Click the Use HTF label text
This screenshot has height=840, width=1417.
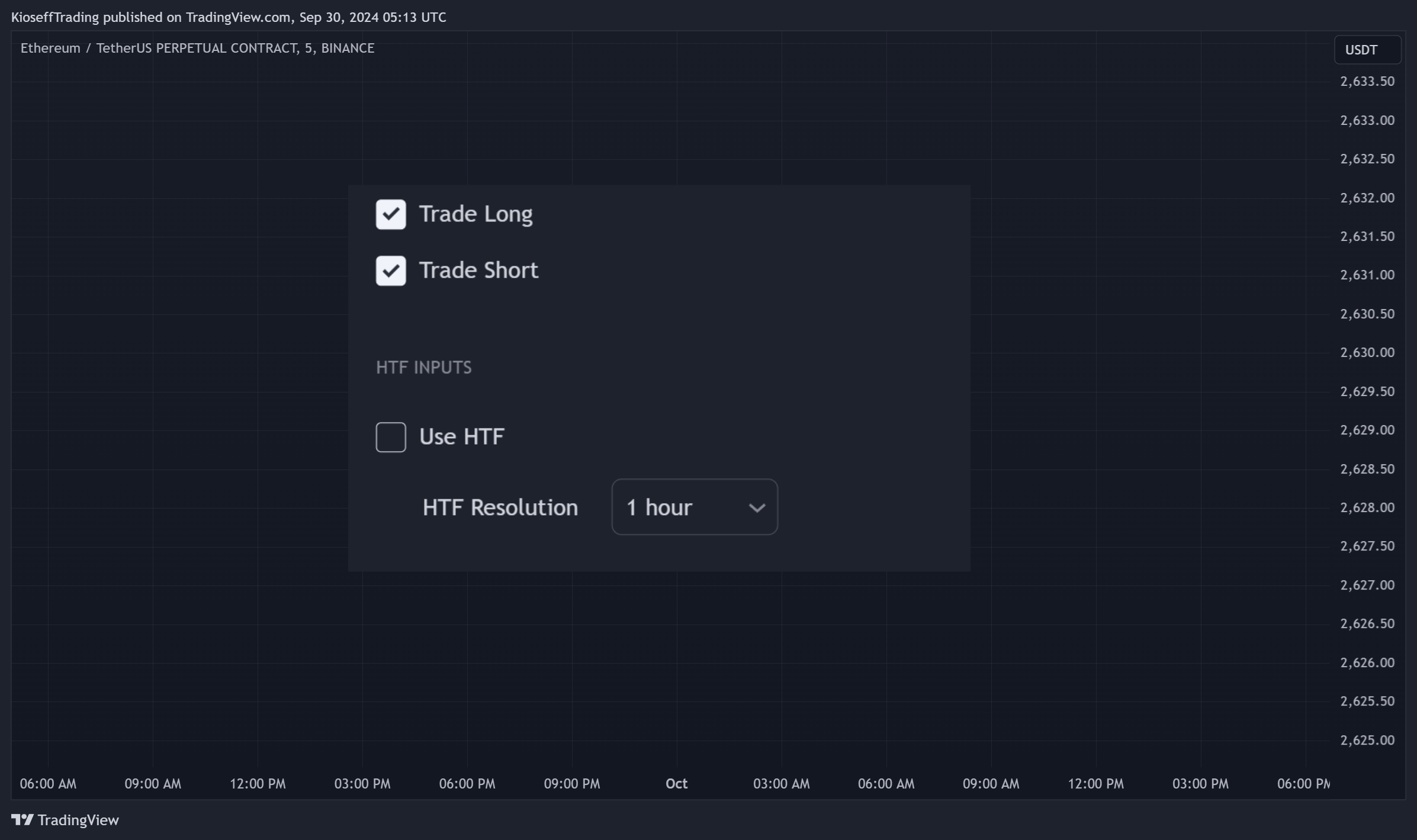click(462, 437)
